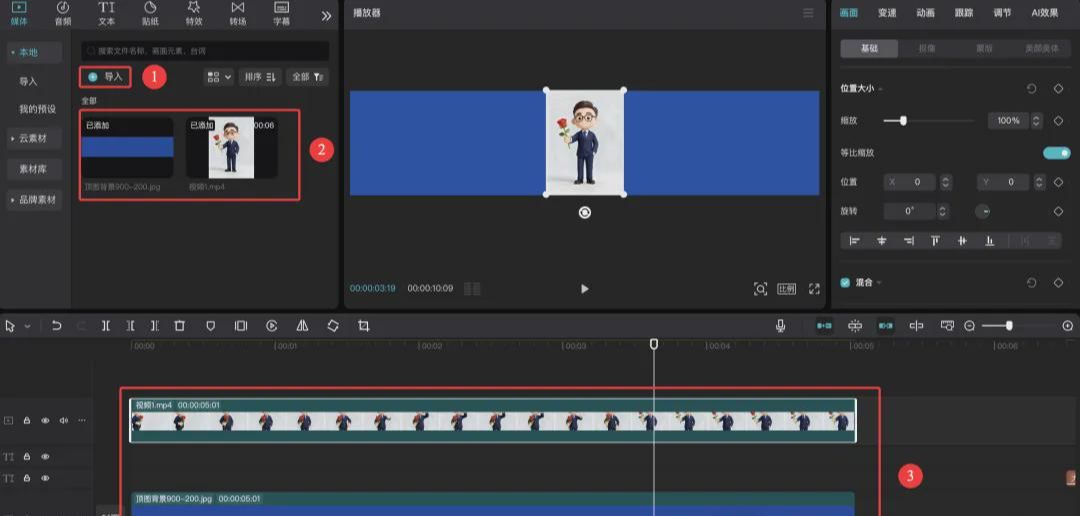
Task: Switch to the 动画 animation tab
Action: tap(925, 13)
